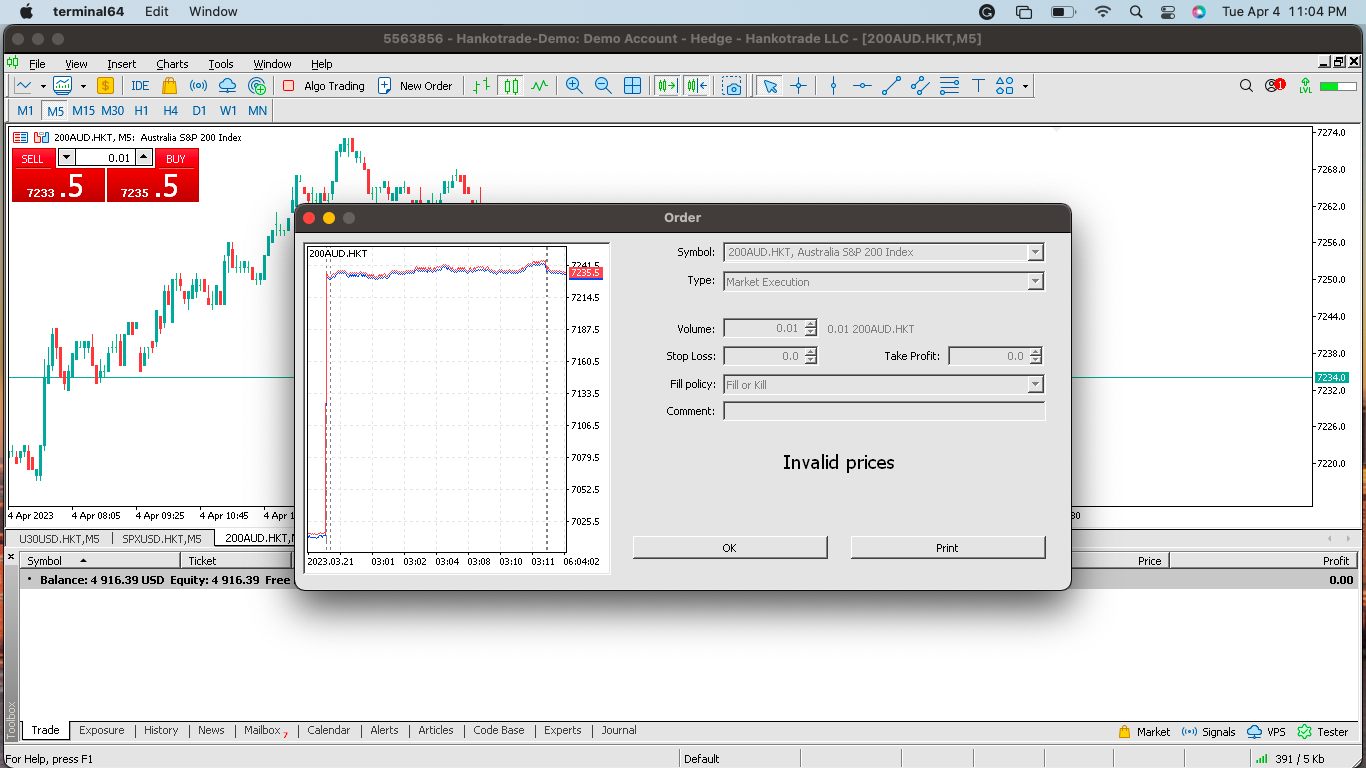Switch to U30USD.HKT,M5 chart tab

pyautogui.click(x=59, y=538)
